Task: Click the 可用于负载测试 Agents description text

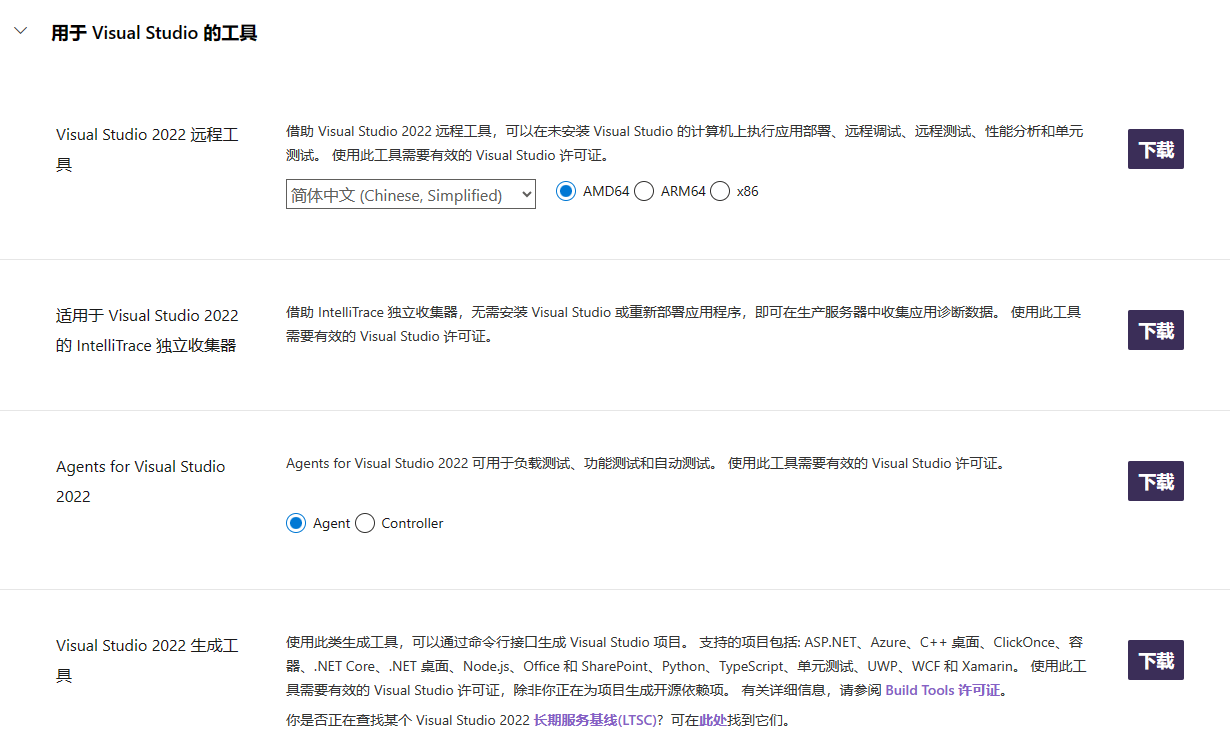Action: pos(645,463)
